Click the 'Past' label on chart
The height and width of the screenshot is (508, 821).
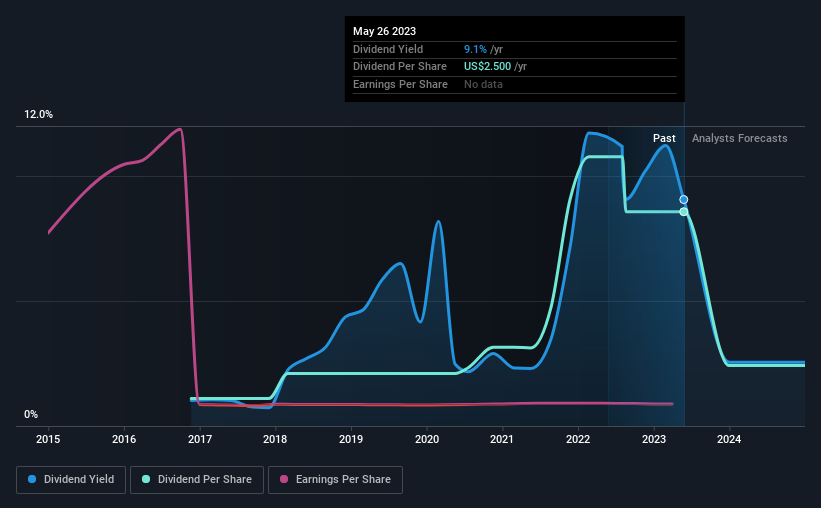point(664,138)
